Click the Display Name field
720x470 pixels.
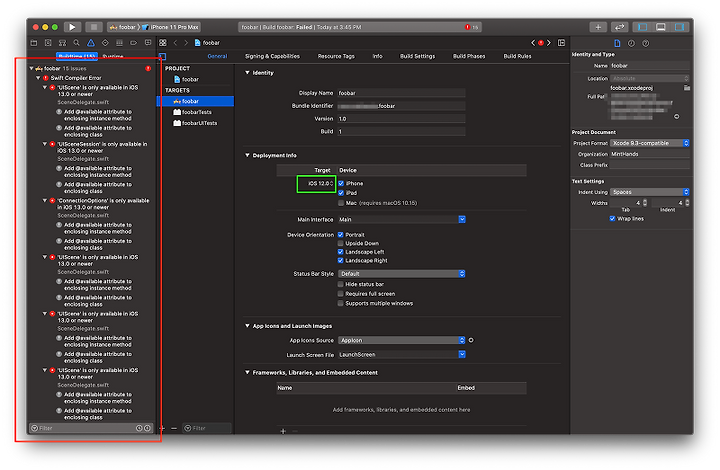401,93
